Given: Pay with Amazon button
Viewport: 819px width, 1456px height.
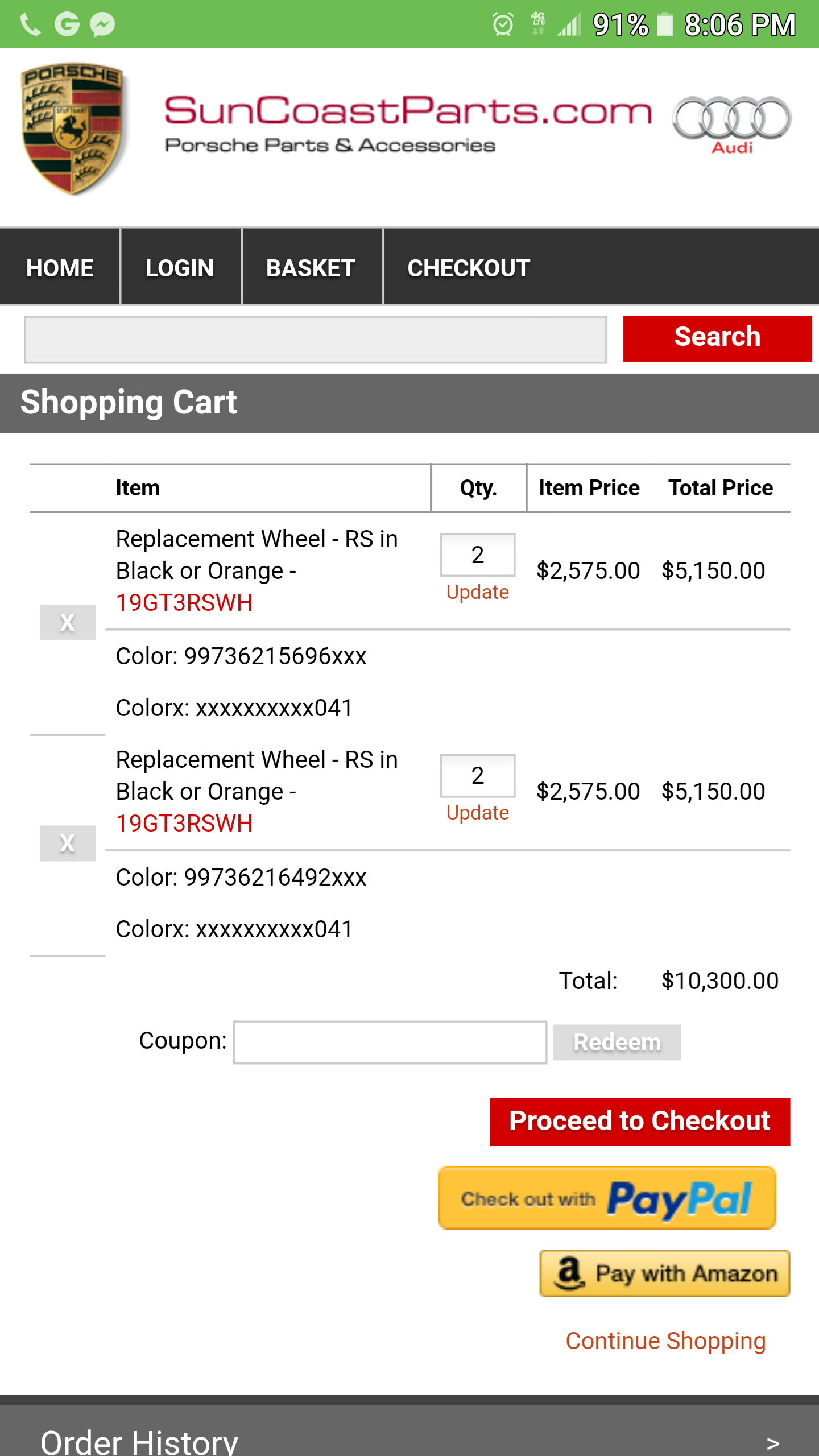Looking at the screenshot, I should pyautogui.click(x=665, y=1273).
